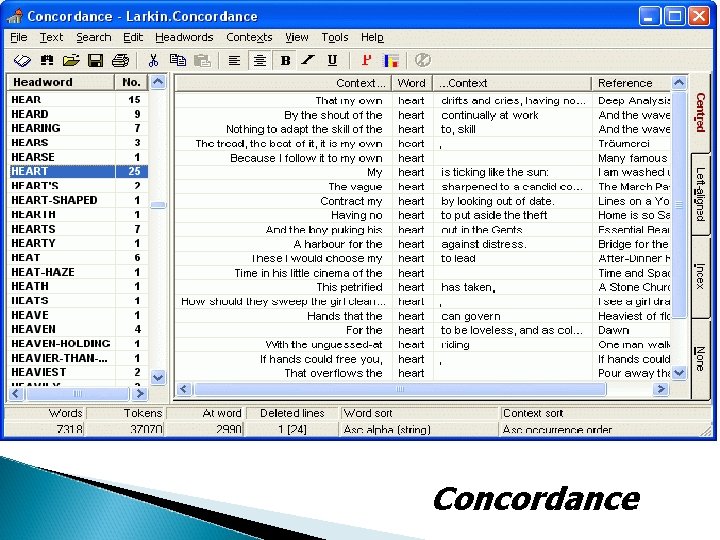Click the Context ... column header
The height and width of the screenshot is (540, 720).
(283, 83)
